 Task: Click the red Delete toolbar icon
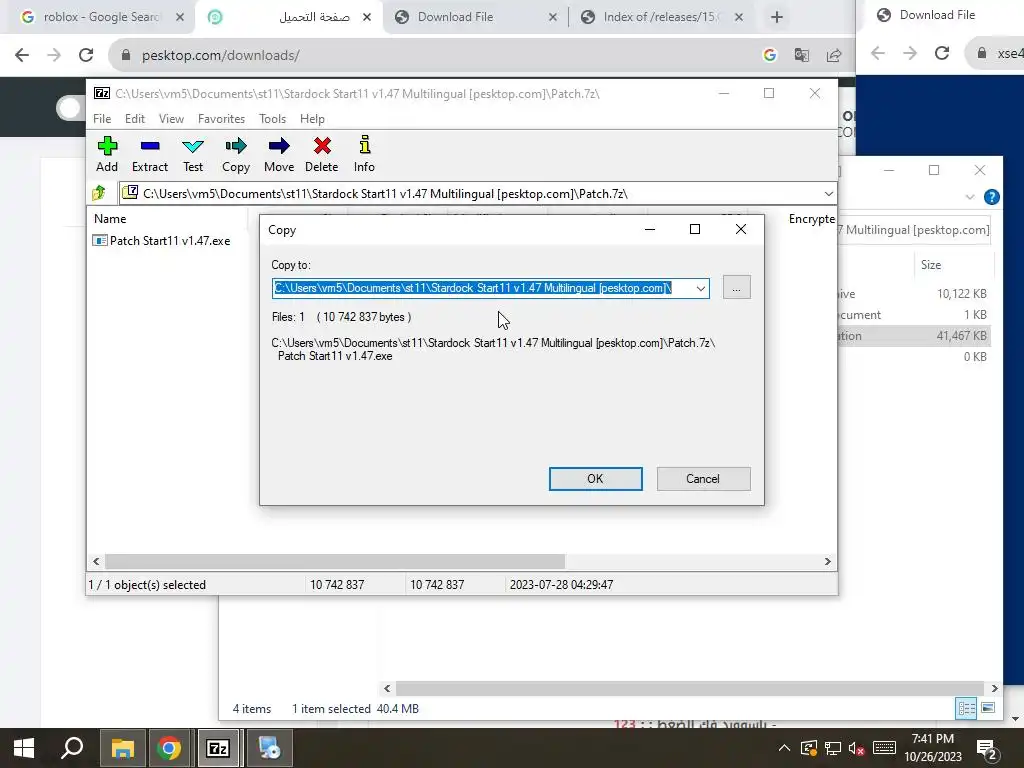tap(322, 154)
